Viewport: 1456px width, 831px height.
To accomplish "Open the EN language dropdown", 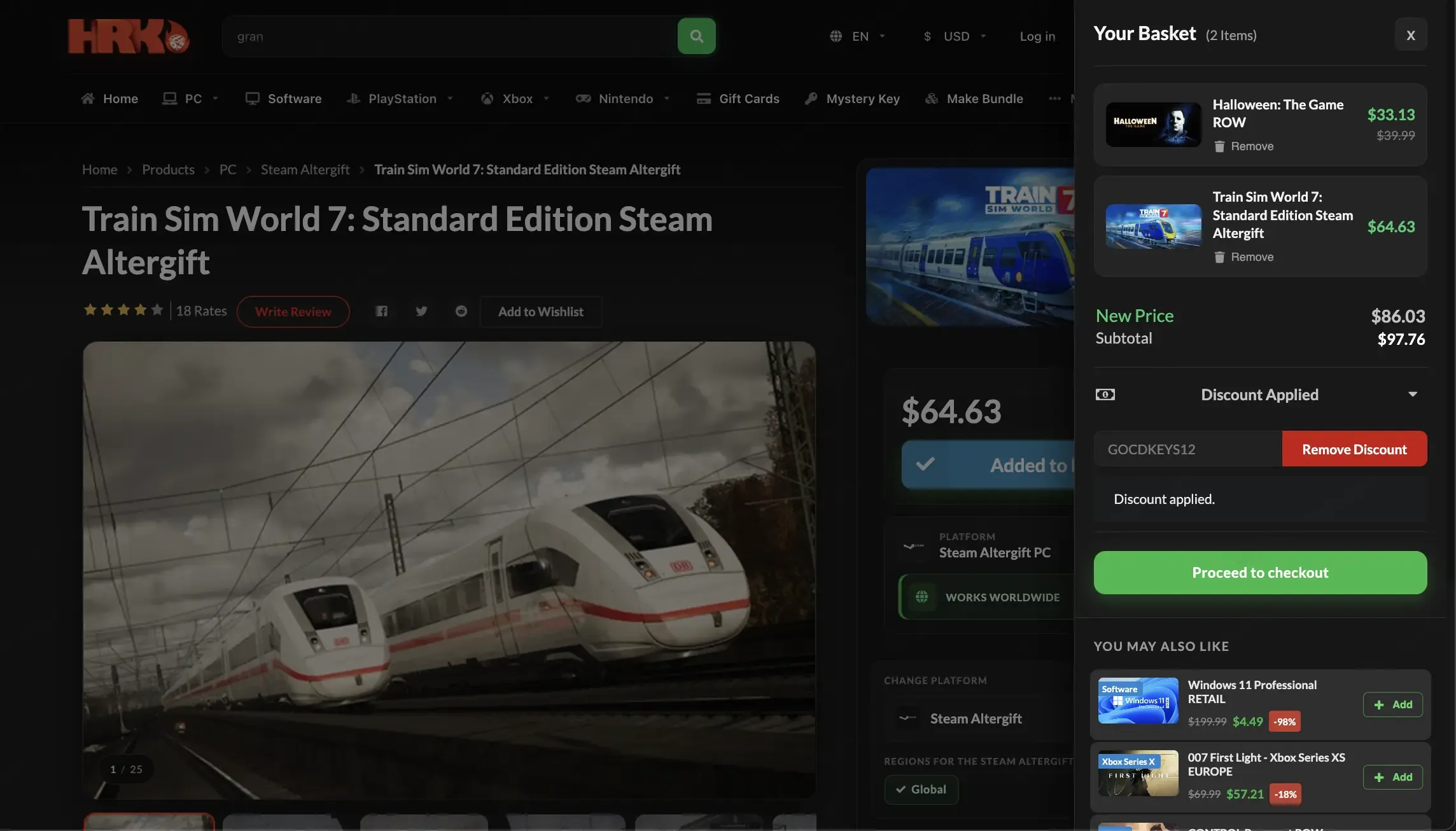I will (x=858, y=36).
